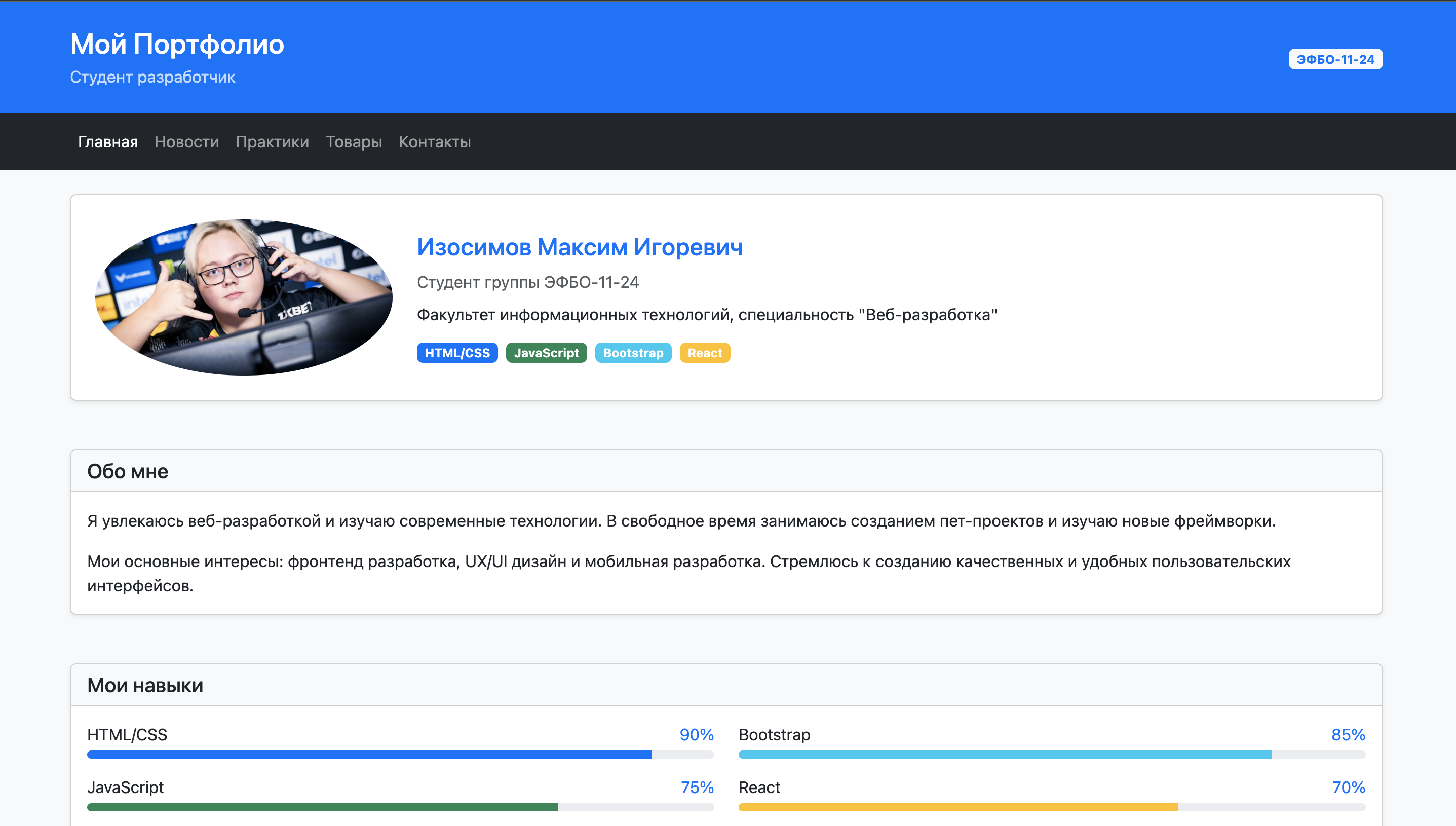Select the Главная navigation item
Screen dimensions: 1456x826
pyautogui.click(x=108, y=142)
